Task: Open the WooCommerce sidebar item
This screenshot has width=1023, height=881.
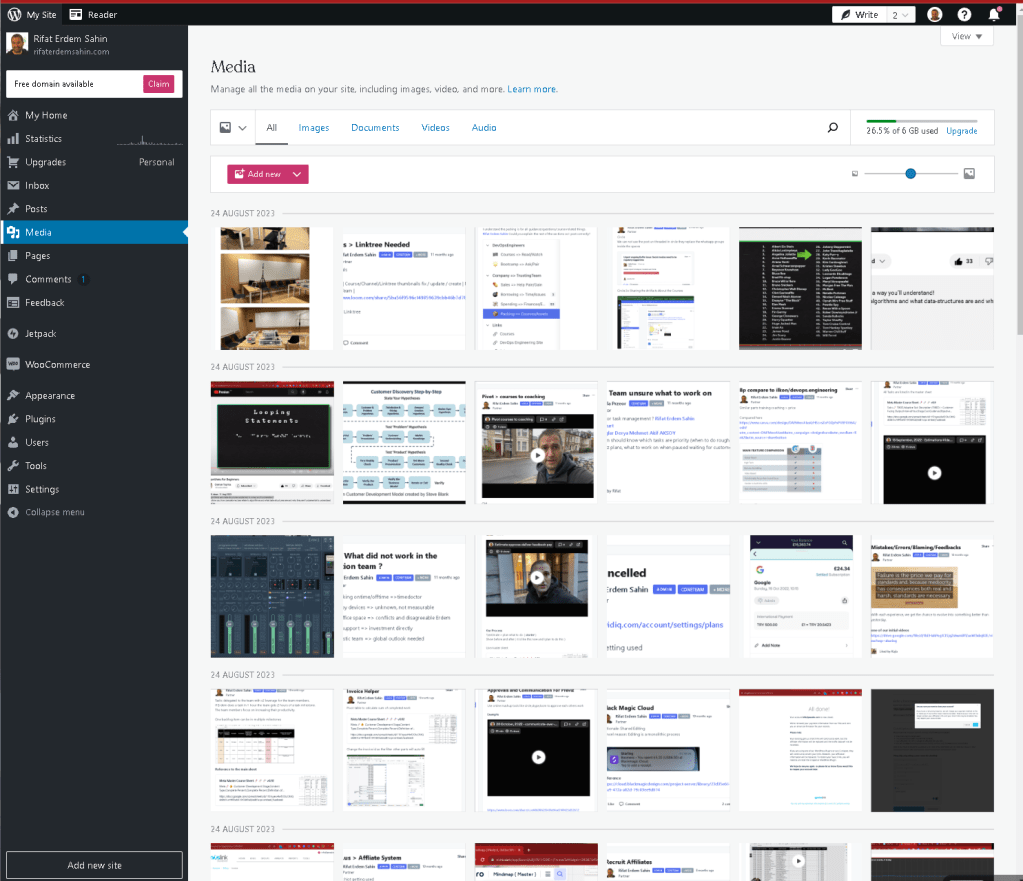Action: click(x=94, y=365)
